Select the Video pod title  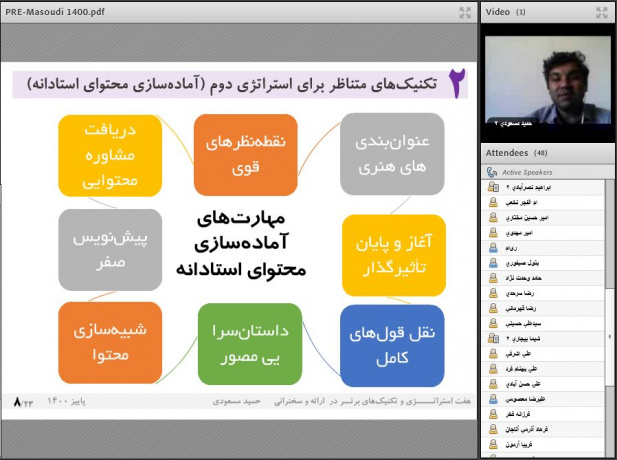tap(498, 12)
